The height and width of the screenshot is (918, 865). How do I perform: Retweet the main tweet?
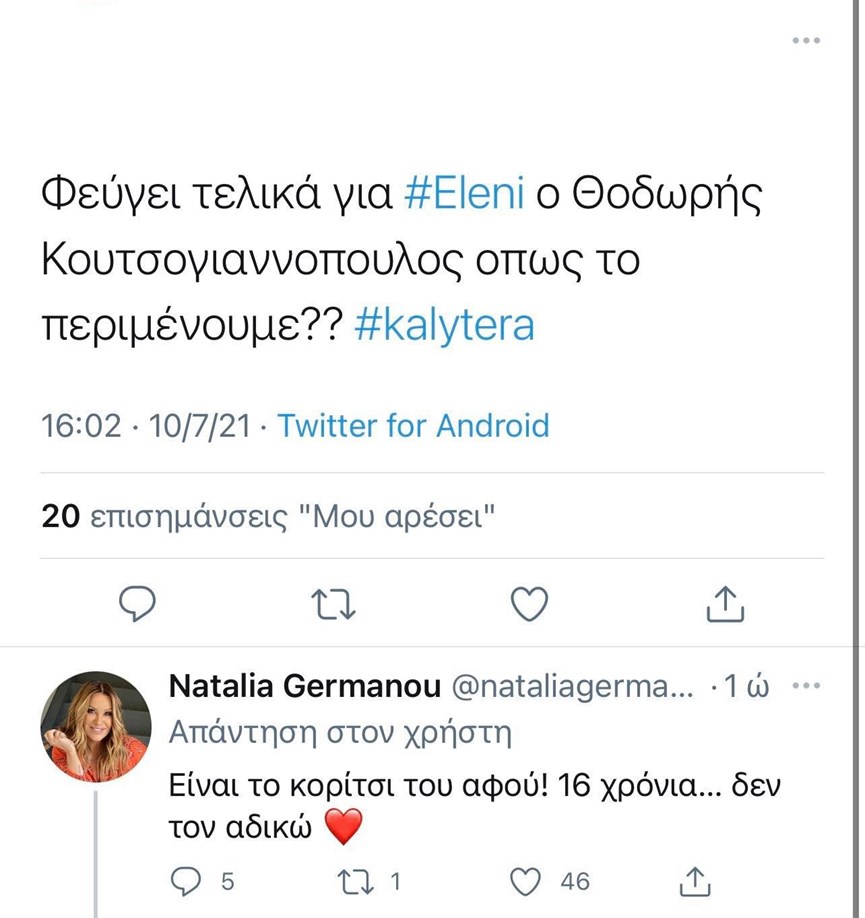334,603
